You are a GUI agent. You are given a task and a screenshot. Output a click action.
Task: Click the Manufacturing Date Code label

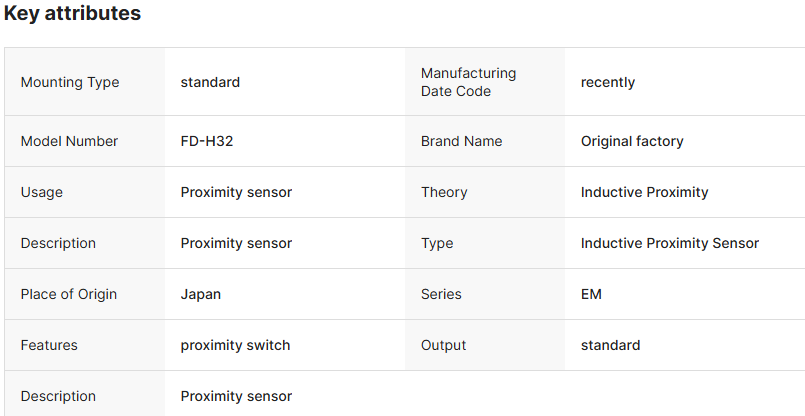(x=468, y=82)
